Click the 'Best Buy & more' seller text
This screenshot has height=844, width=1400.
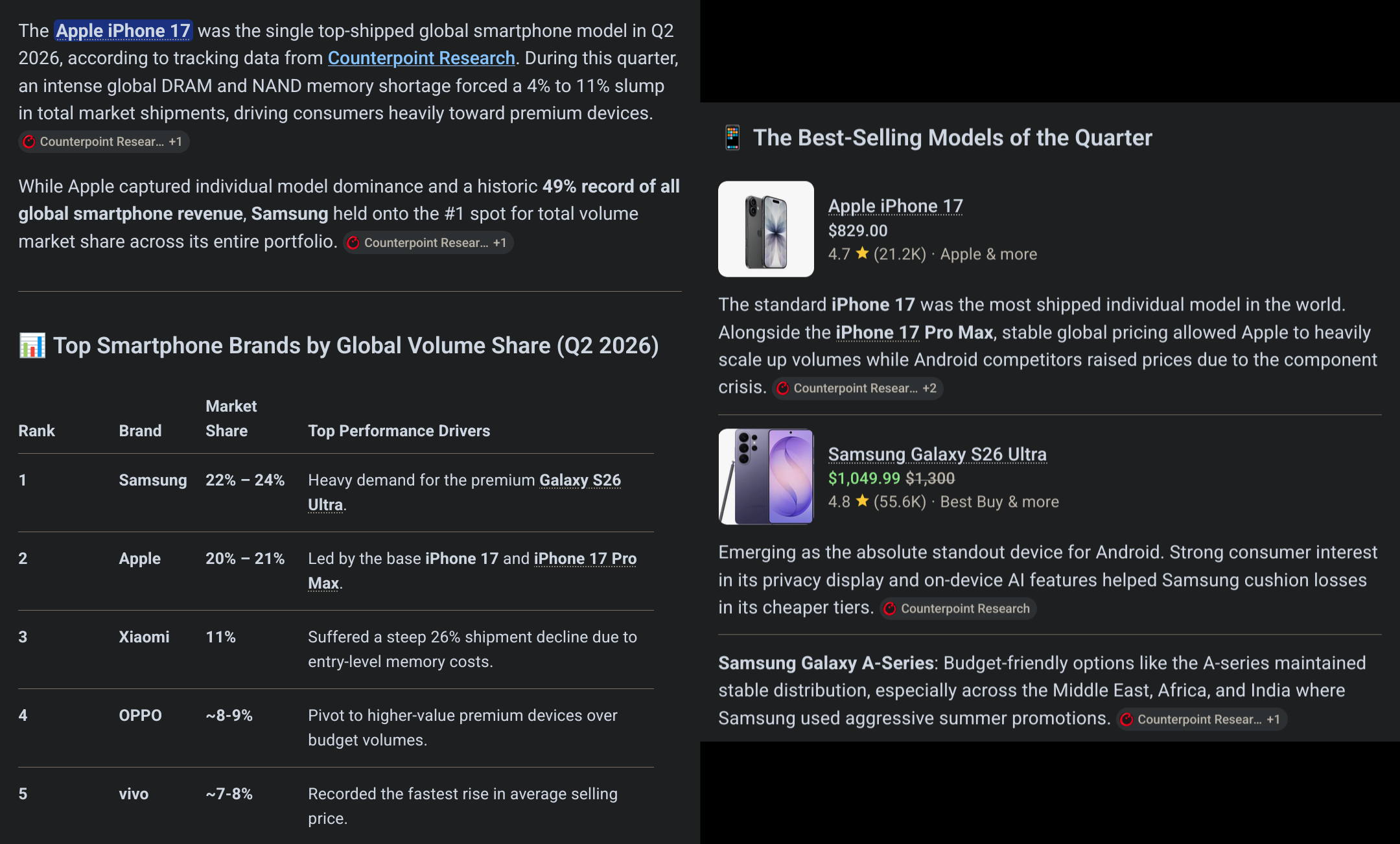coord(999,502)
